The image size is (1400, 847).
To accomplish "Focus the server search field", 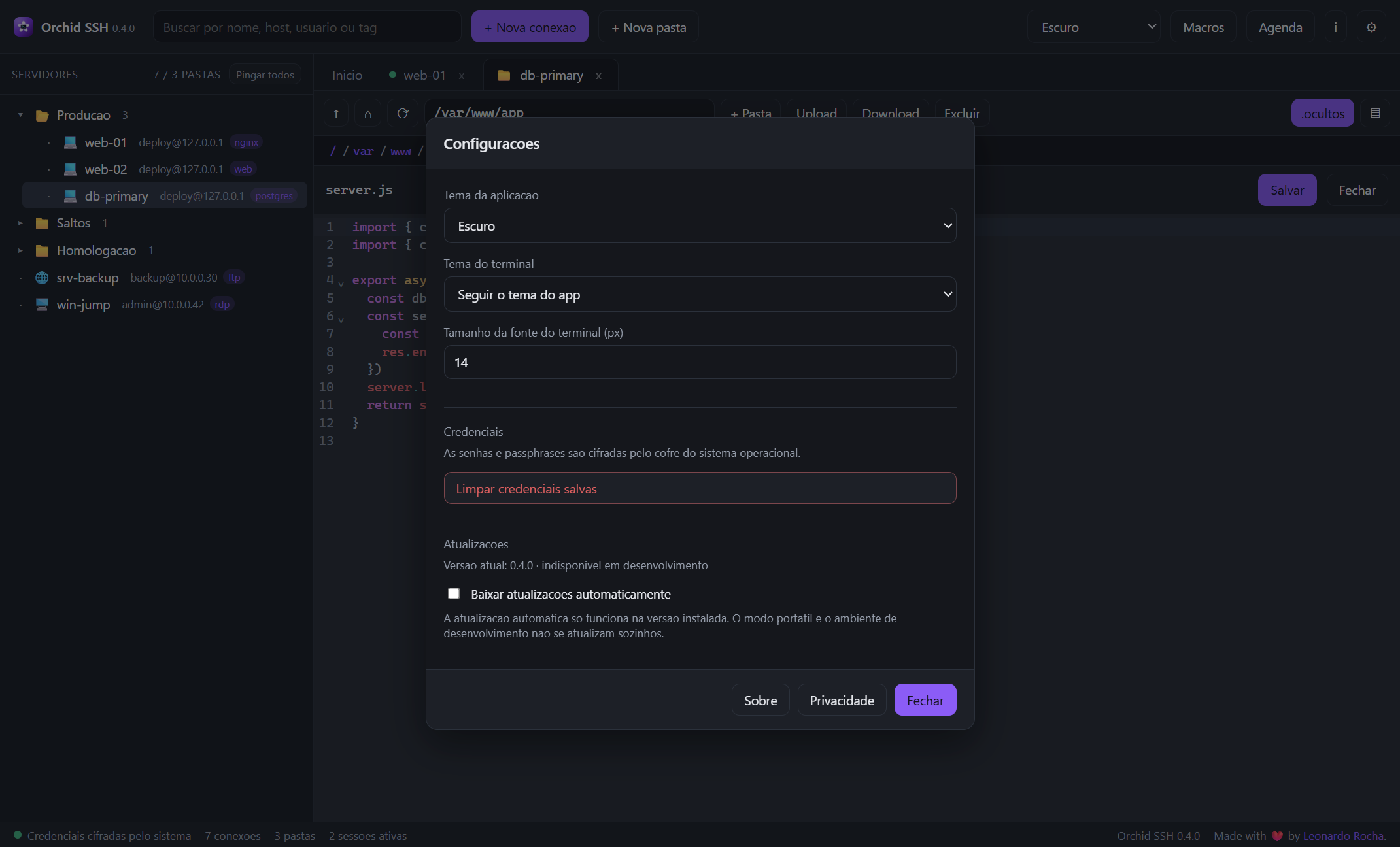I will (307, 27).
